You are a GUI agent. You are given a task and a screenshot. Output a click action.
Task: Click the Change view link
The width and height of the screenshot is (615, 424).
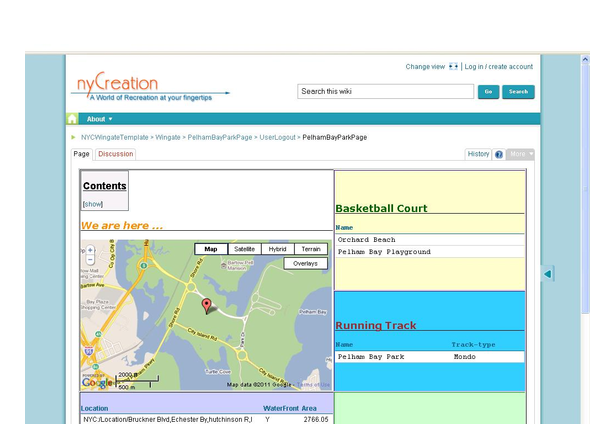click(425, 67)
